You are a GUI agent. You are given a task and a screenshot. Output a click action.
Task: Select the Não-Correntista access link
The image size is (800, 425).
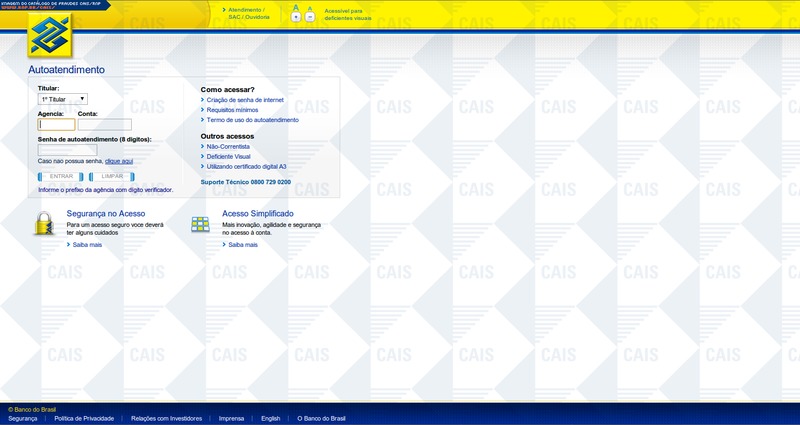[x=228, y=146]
